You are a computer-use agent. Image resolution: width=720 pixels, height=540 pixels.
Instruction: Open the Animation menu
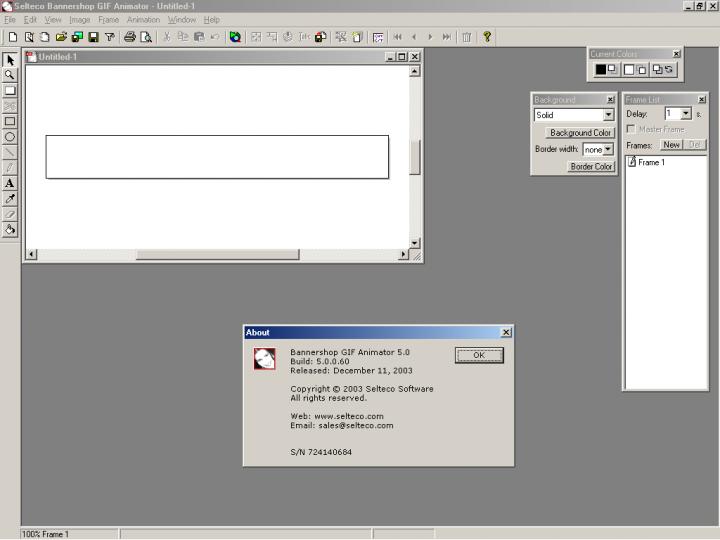(x=143, y=20)
